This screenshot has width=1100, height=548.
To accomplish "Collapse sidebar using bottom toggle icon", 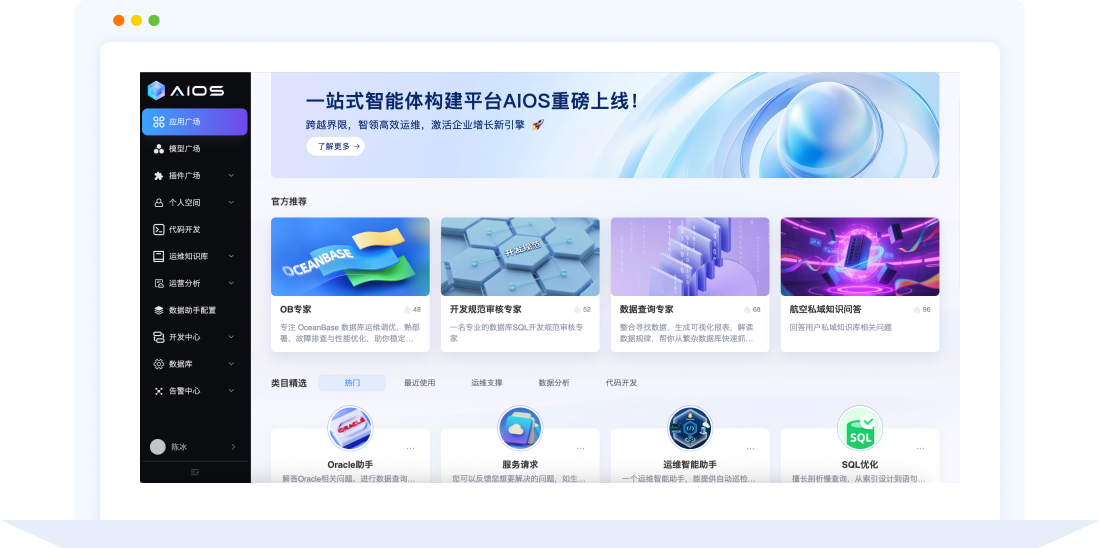I will 195,472.
